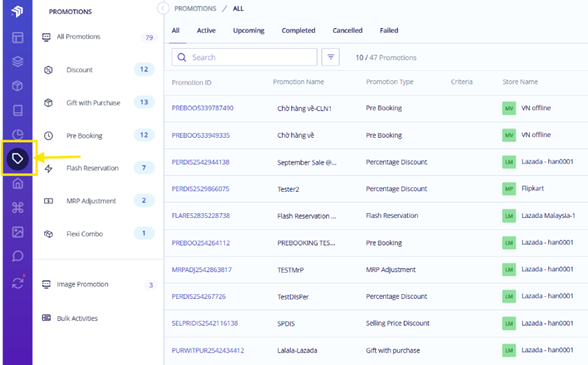Switch to the All tab
Screen dimensions: 588x365
pyautogui.click(x=176, y=30)
